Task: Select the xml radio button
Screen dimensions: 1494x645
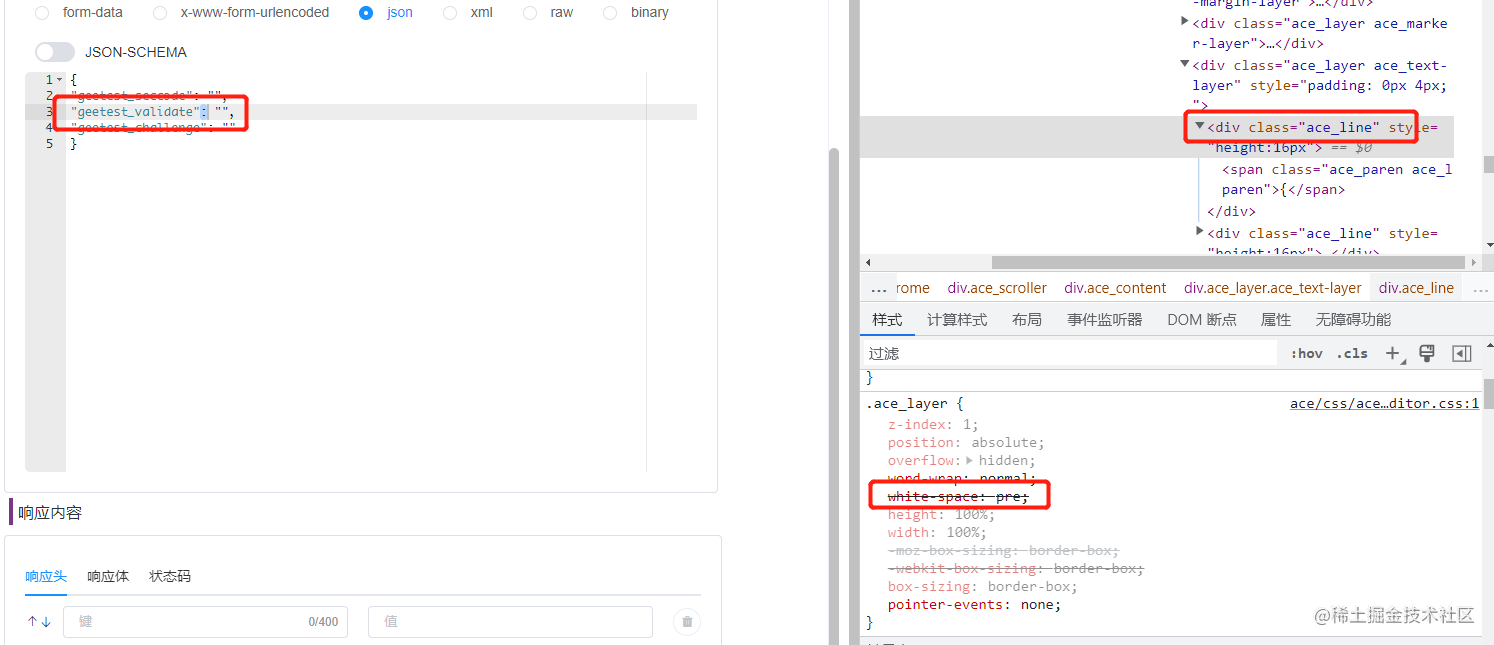Action: (x=450, y=12)
